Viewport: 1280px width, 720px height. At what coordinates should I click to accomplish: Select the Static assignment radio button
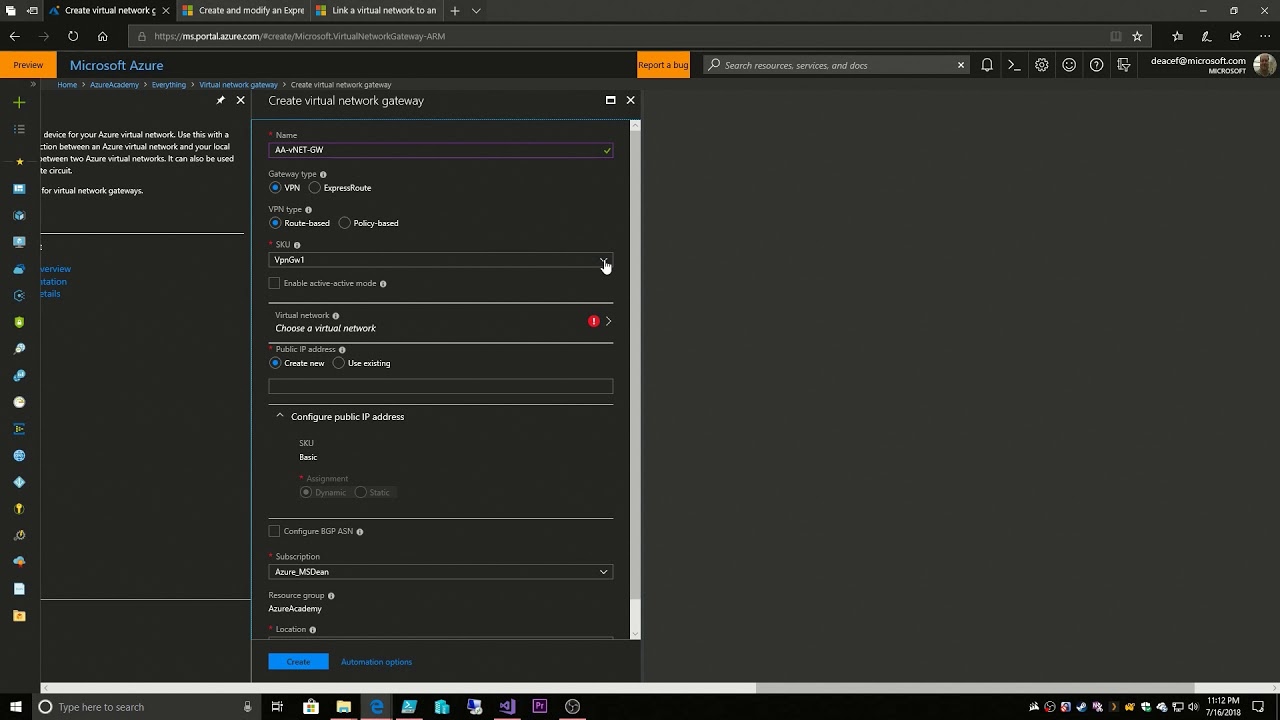click(361, 493)
